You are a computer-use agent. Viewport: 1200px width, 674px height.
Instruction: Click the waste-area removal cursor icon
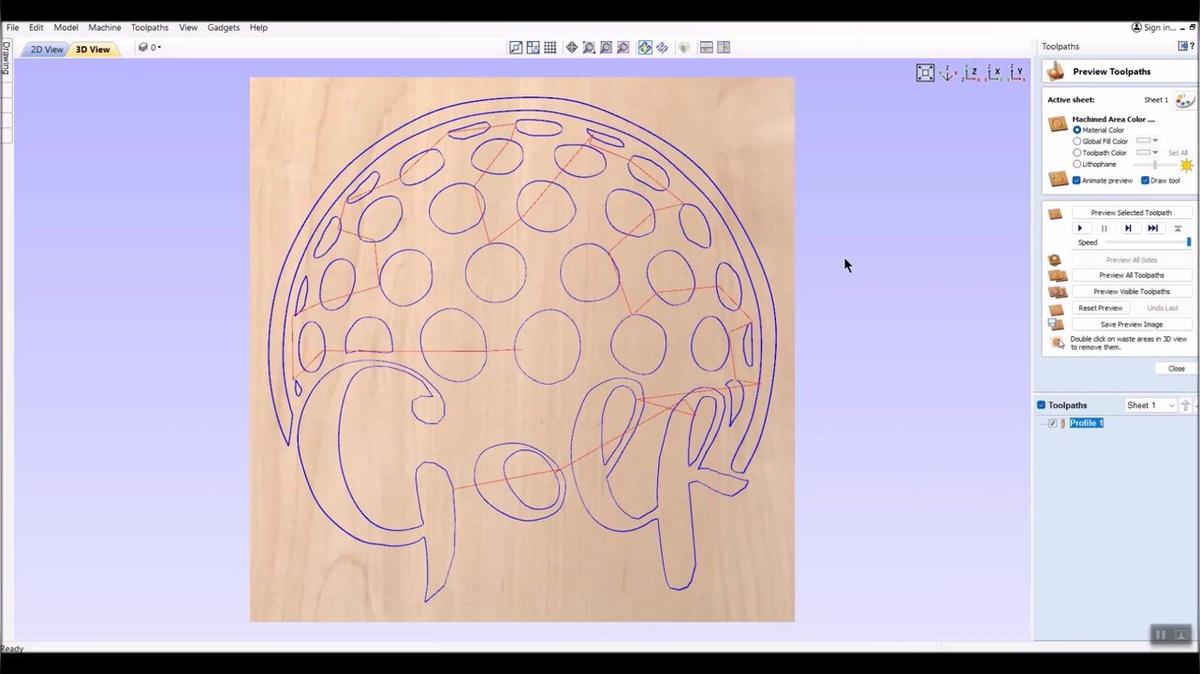click(1057, 343)
